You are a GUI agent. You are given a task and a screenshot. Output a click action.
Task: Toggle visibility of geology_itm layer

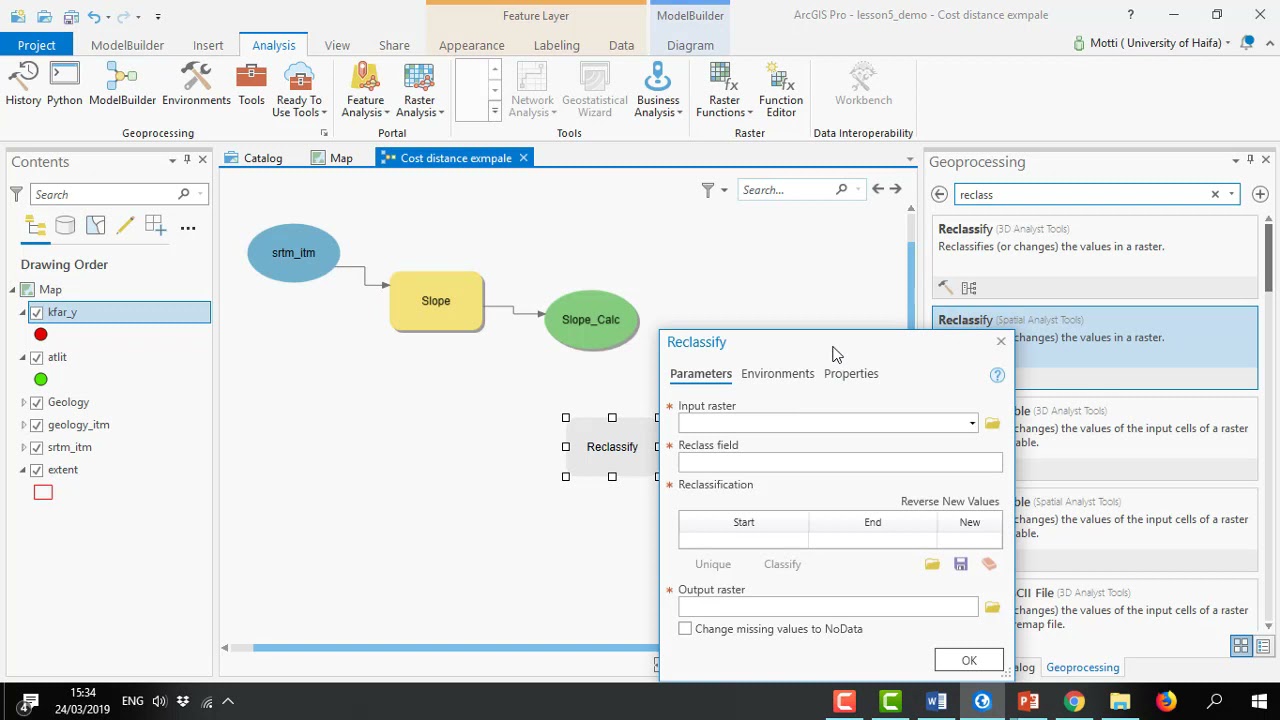[x=37, y=425]
